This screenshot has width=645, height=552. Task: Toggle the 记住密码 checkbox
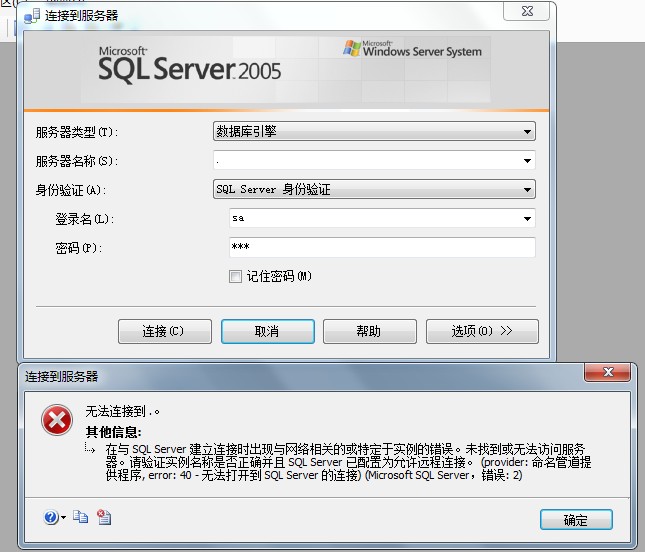[235, 276]
